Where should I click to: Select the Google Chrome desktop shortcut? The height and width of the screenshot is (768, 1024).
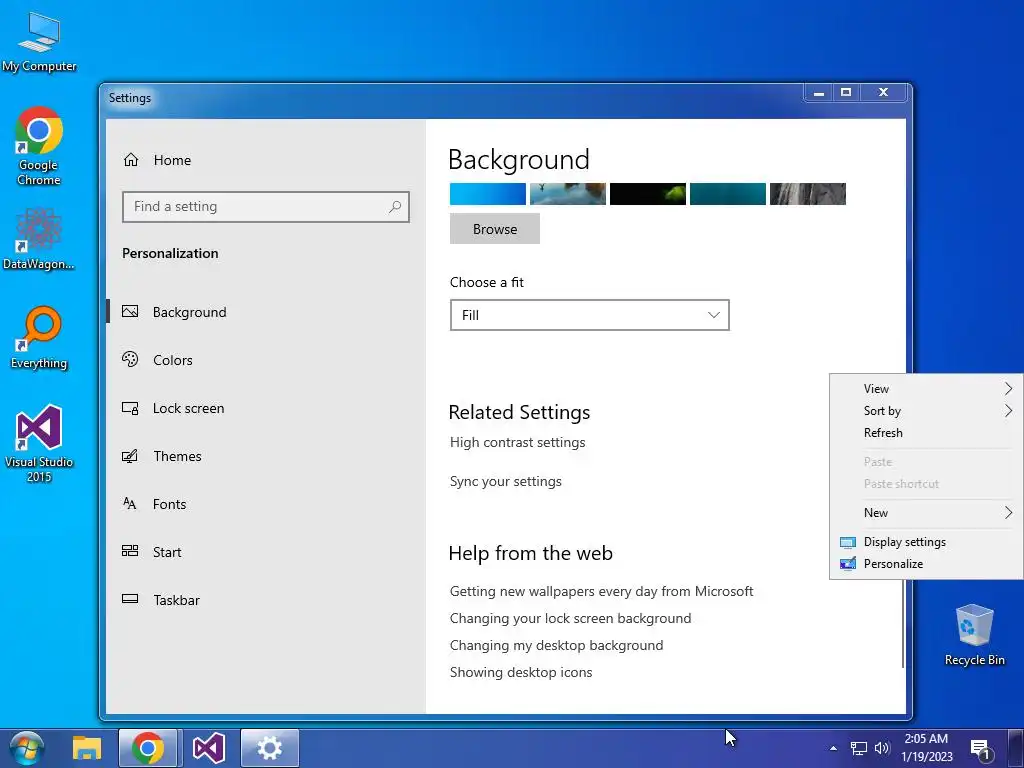point(39,146)
